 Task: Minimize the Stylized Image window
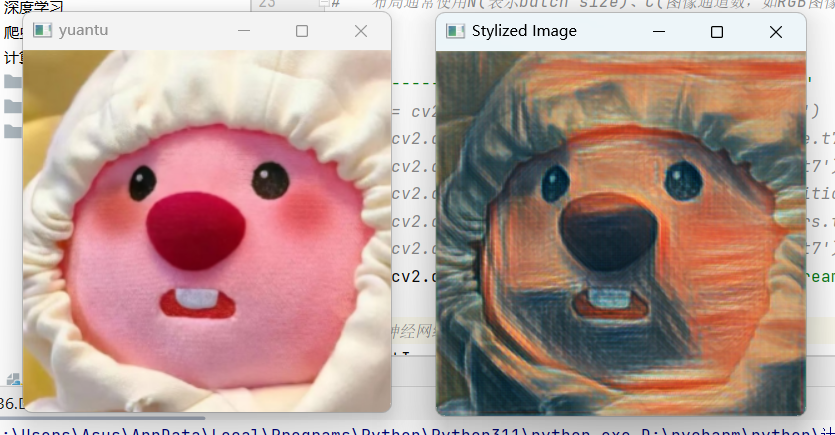659,31
